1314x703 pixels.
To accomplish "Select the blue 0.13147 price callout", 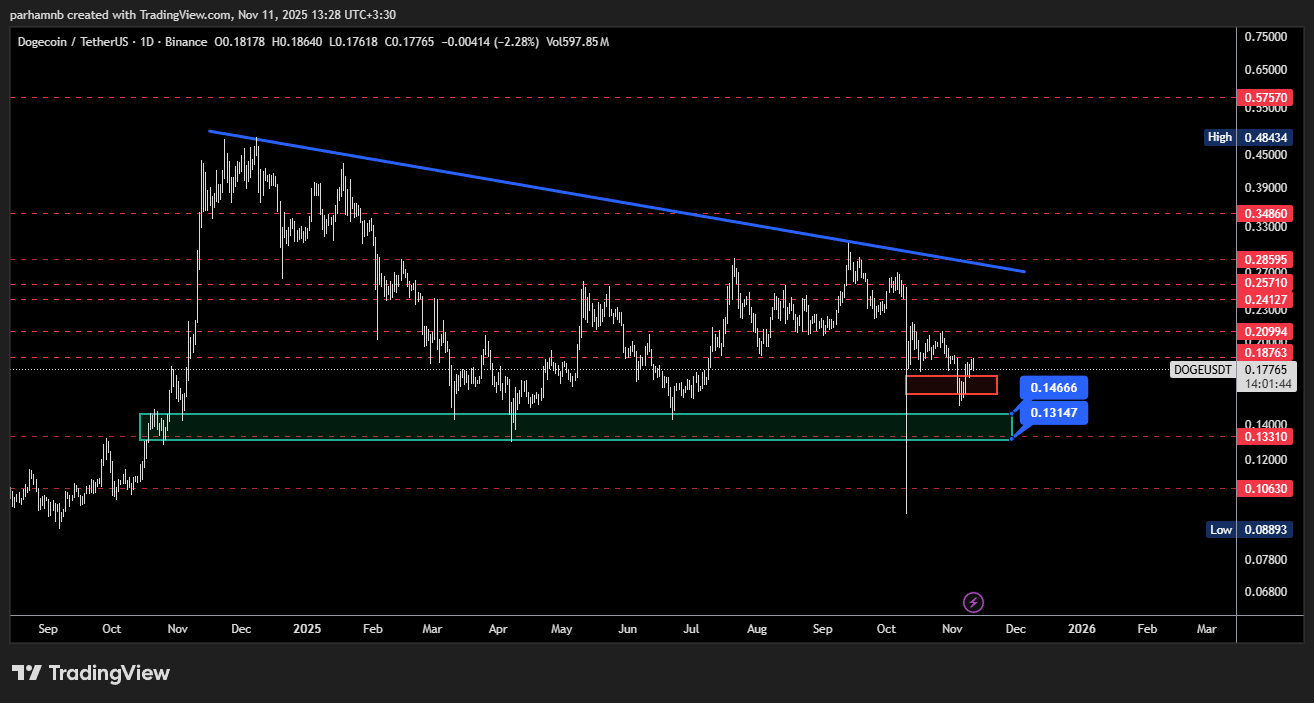I will (1052, 414).
